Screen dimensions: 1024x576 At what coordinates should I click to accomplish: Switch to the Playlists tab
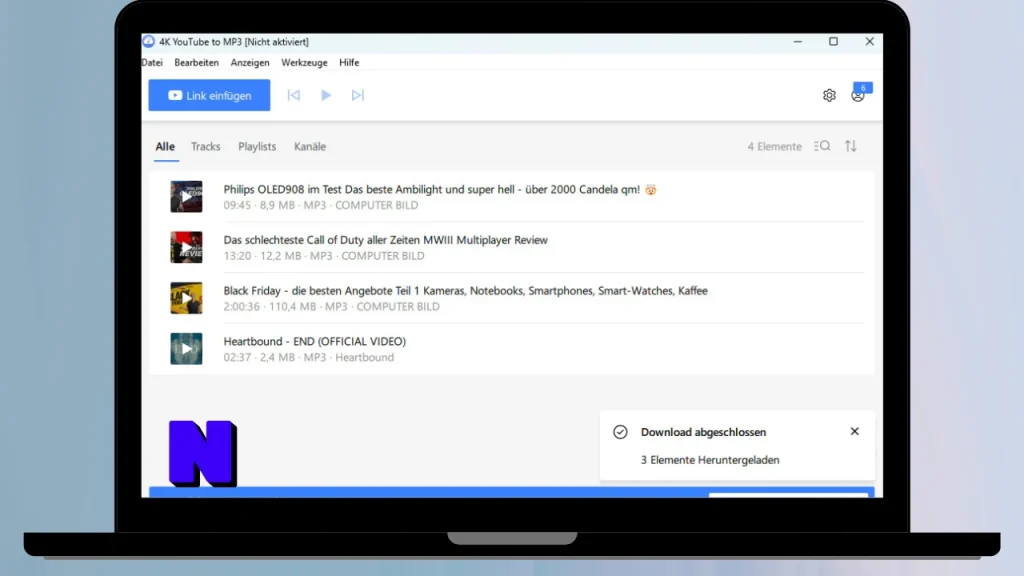pos(257,146)
